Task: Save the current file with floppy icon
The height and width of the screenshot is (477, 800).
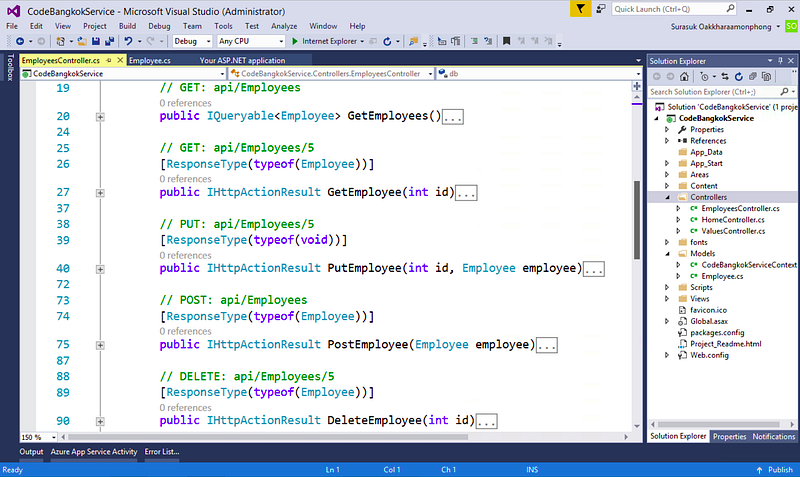Action: 95,41
